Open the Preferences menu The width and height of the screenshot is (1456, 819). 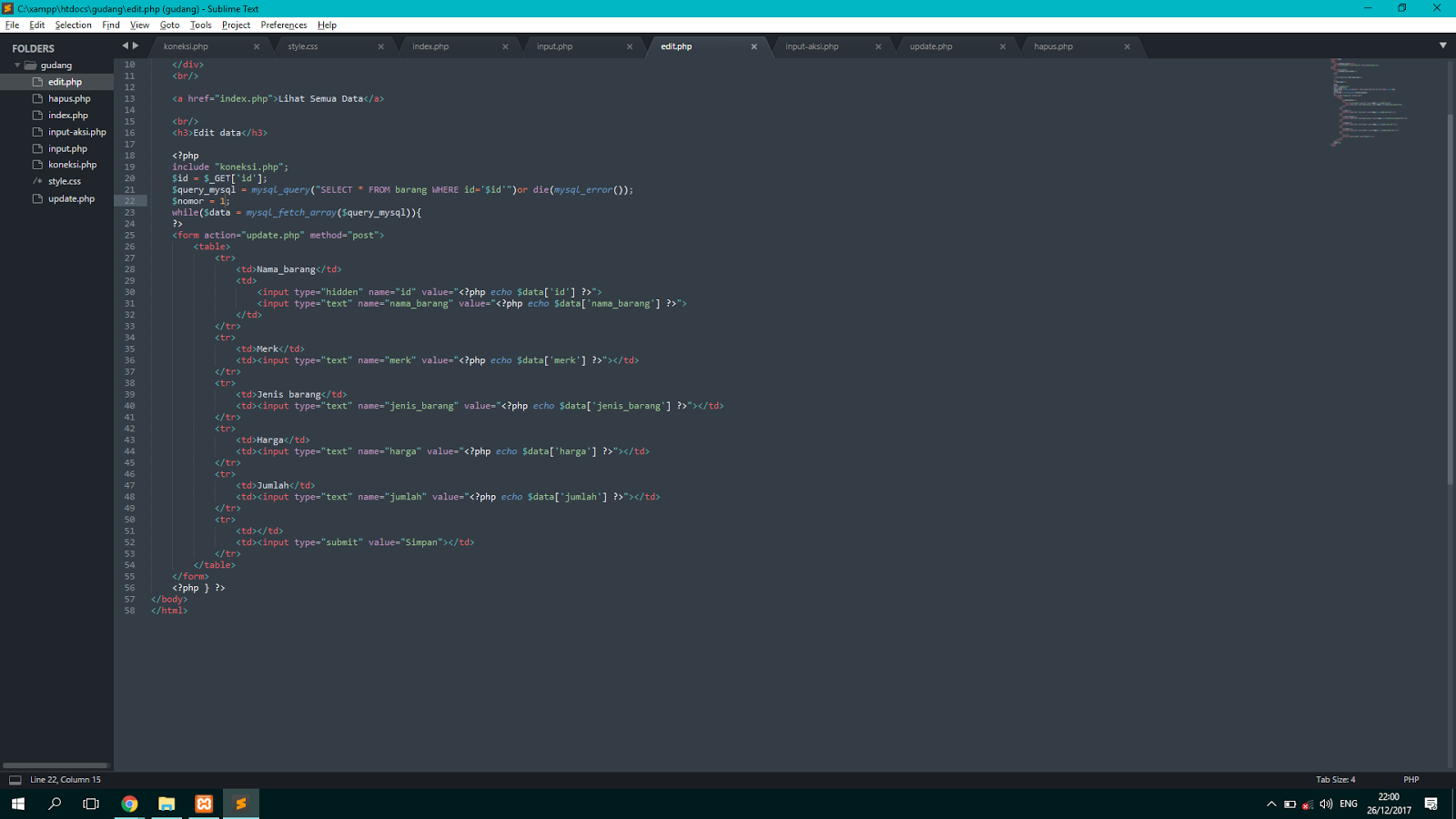284,25
